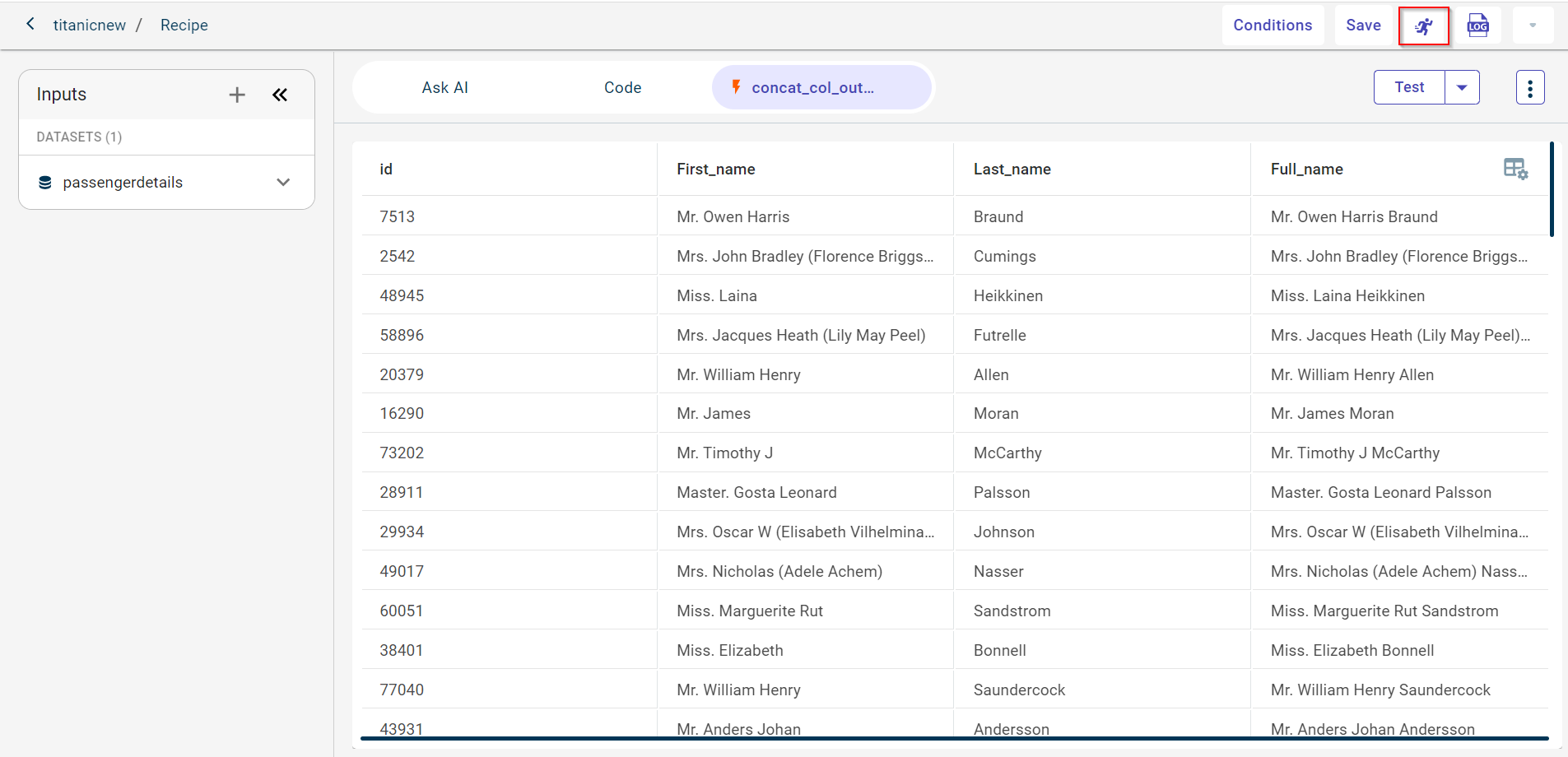This screenshot has width=1568, height=757.
Task: Click the Full_name column header
Action: (x=1306, y=170)
